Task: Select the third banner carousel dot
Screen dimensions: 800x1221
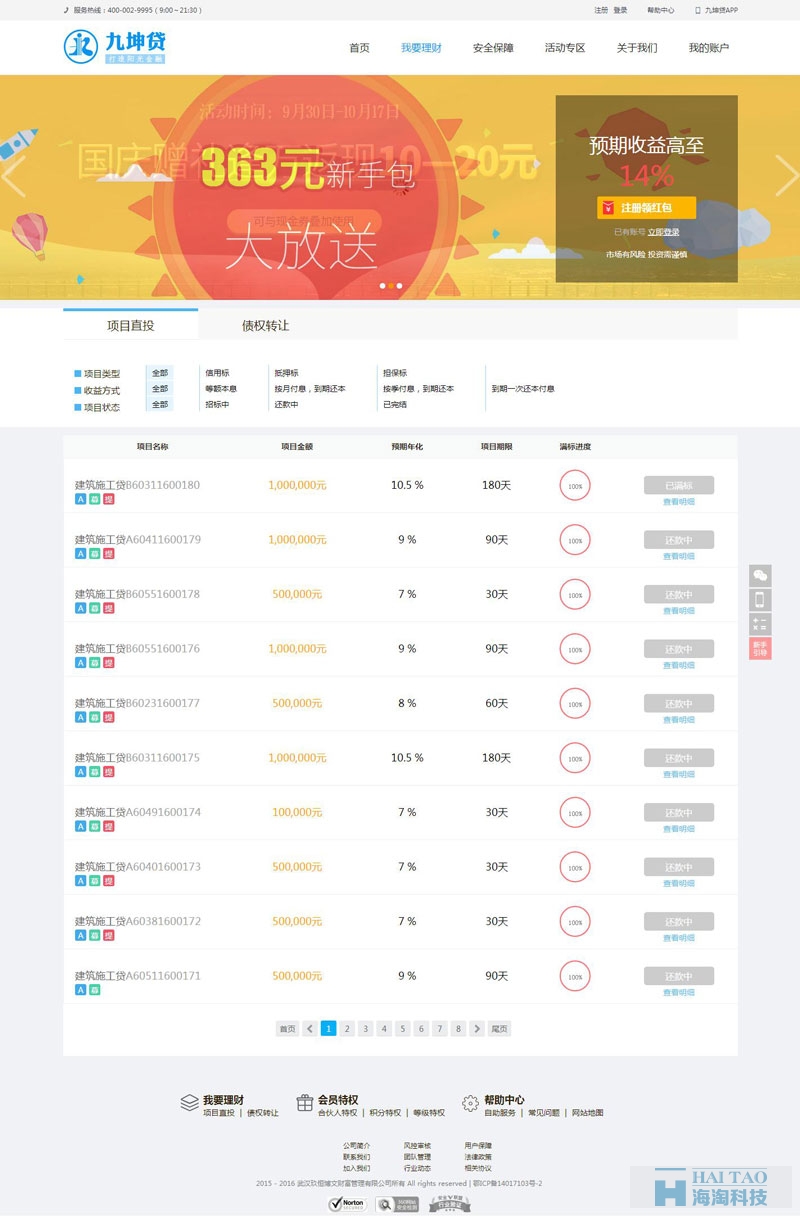Action: pos(399,286)
